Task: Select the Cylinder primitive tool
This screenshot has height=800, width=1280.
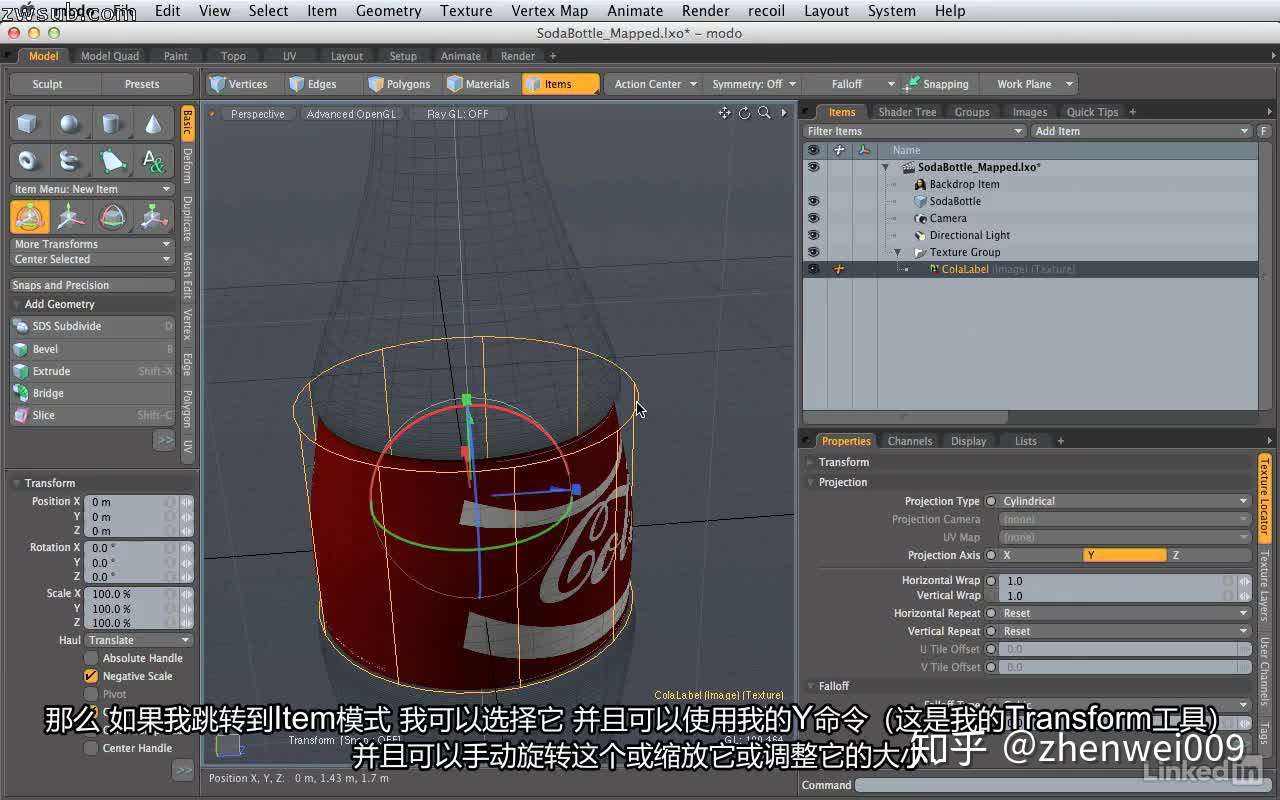Action: [x=112, y=124]
